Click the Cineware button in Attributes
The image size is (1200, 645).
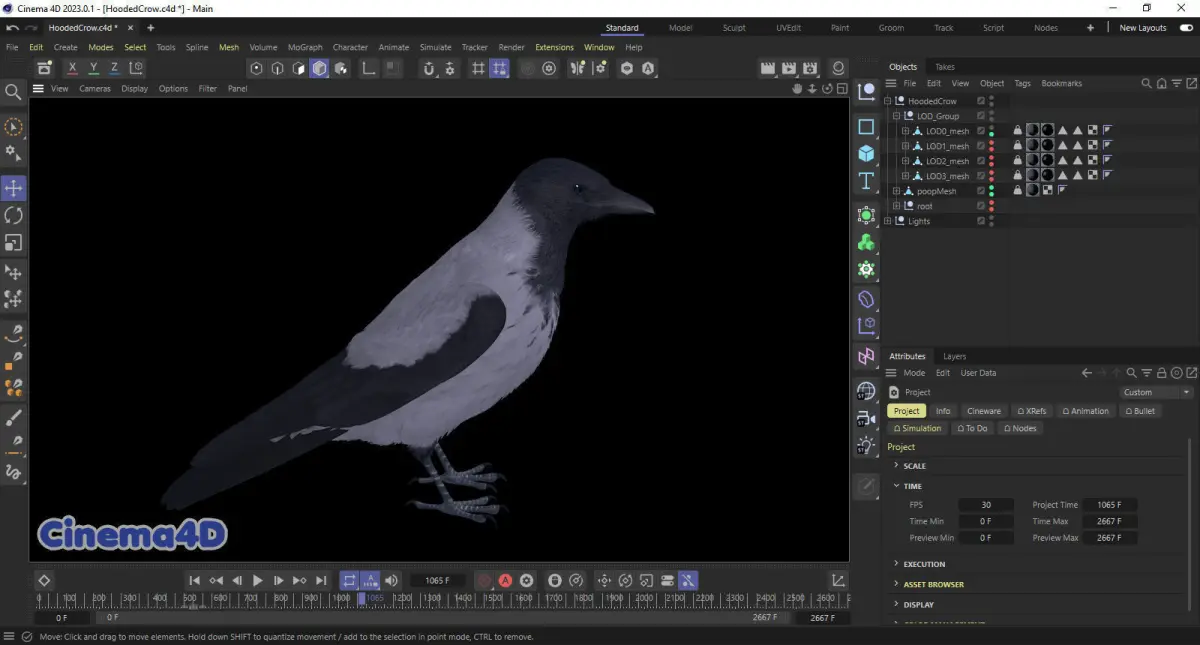point(983,411)
